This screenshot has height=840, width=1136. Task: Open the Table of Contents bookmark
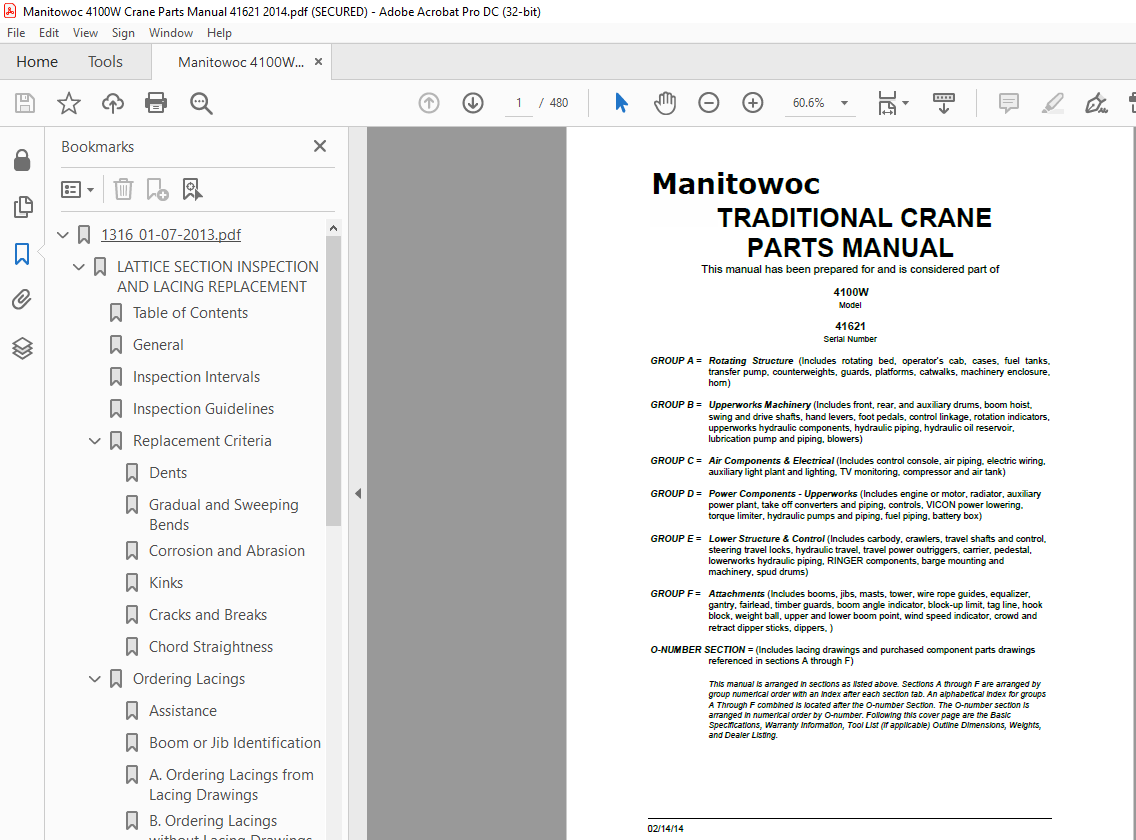coord(191,313)
